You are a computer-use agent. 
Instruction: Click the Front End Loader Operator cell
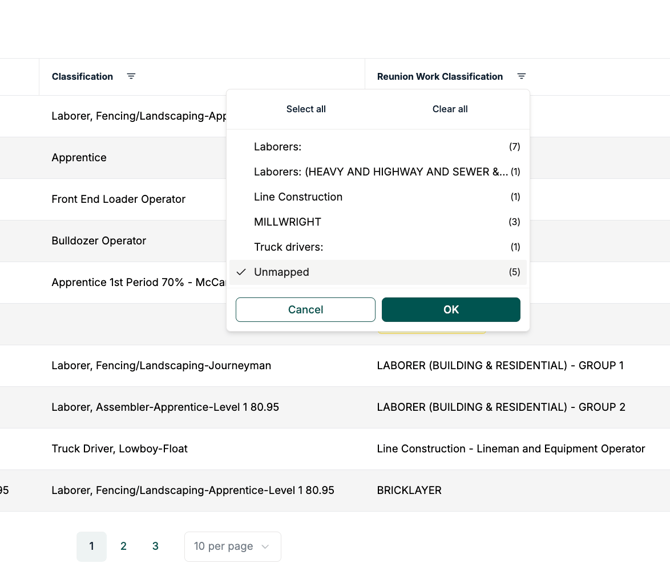(118, 199)
